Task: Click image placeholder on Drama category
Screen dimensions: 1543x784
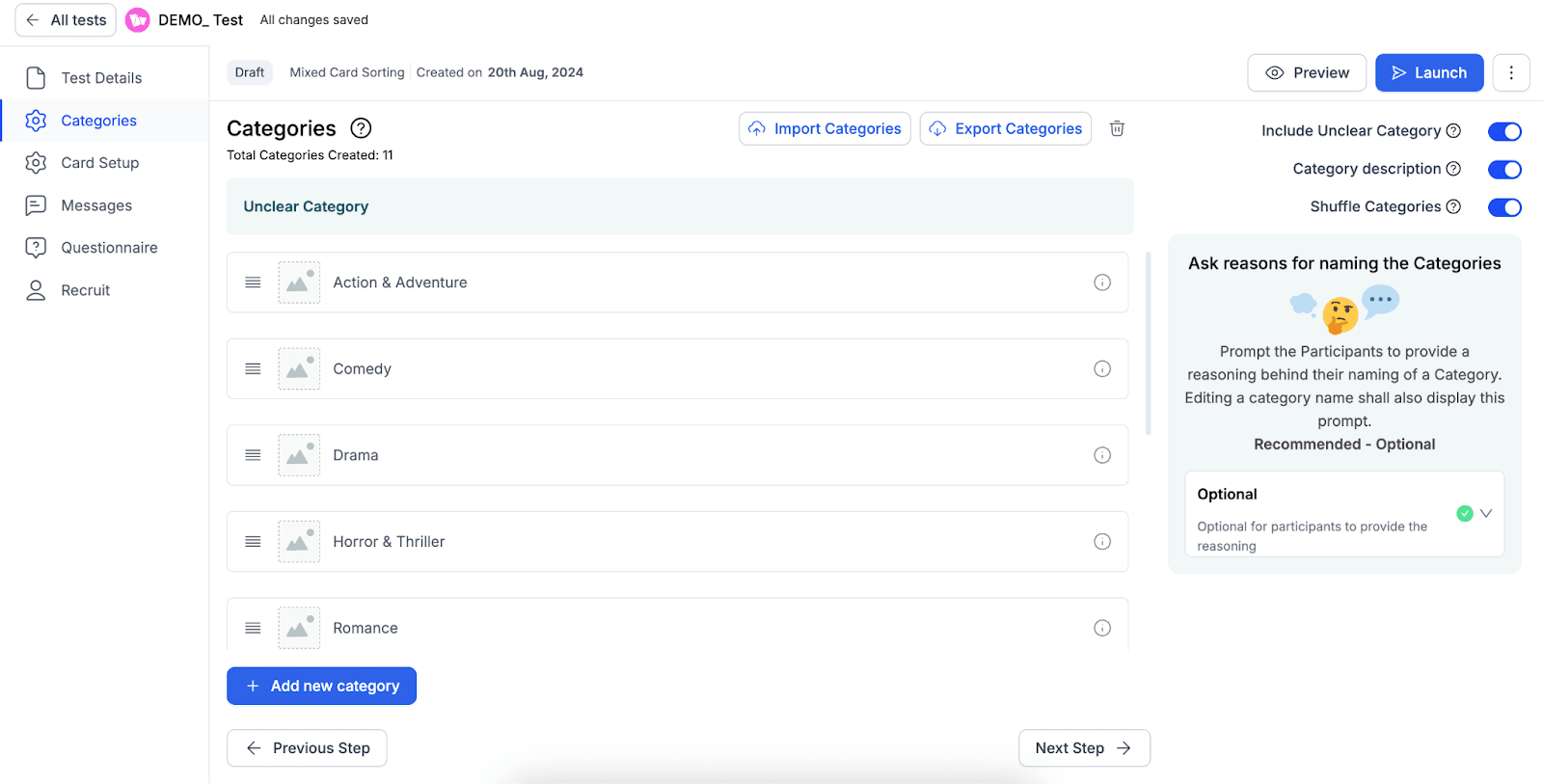Action: (299, 455)
